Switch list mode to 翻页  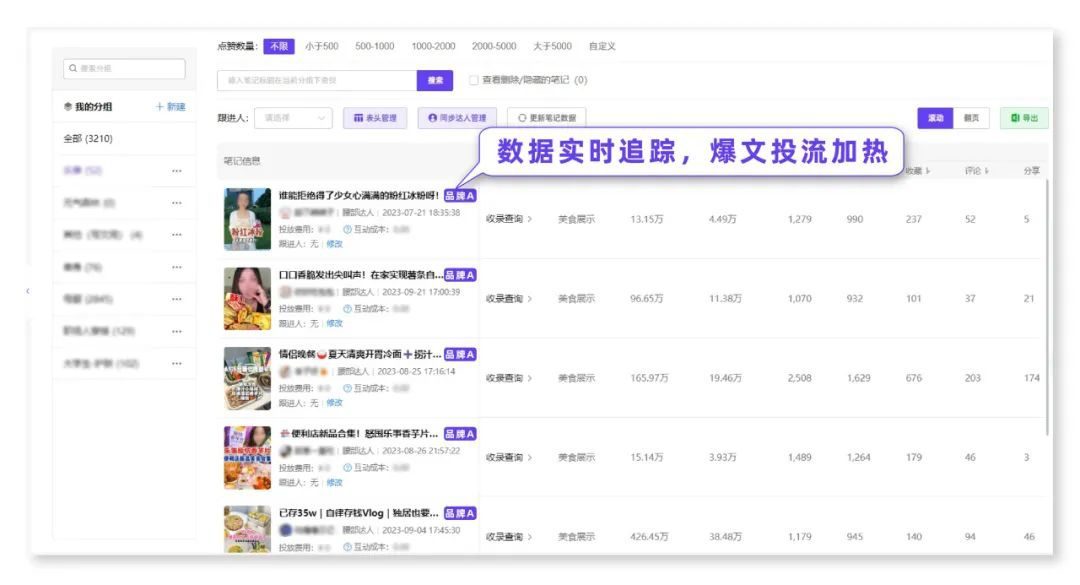point(971,118)
